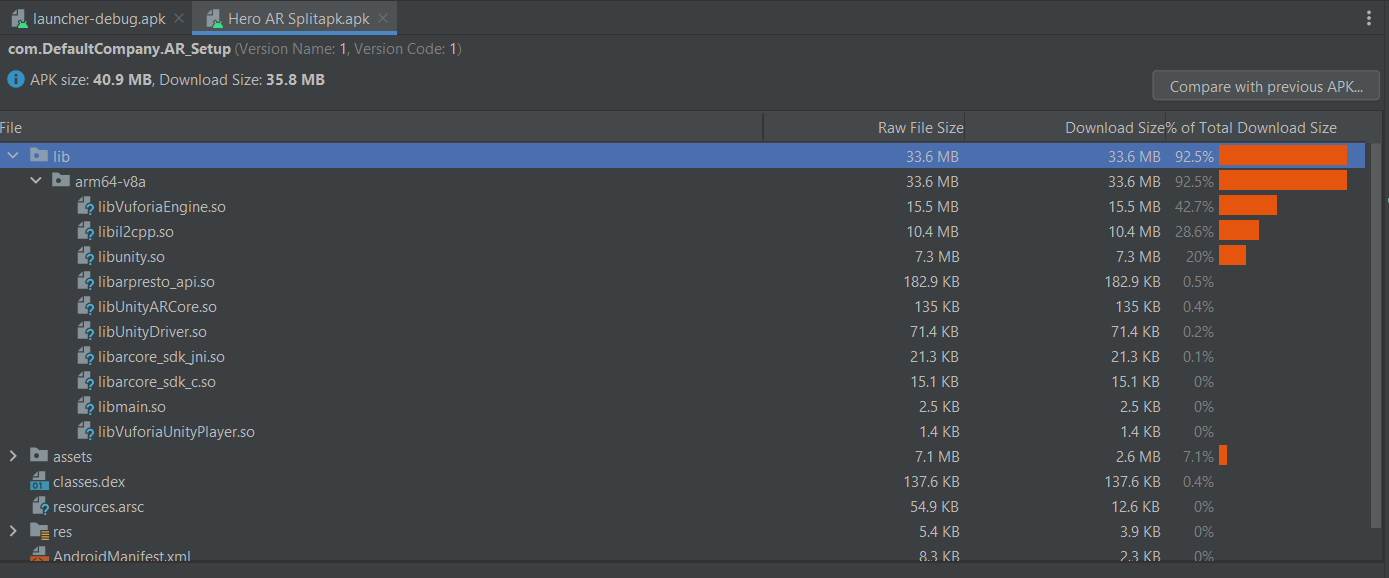Viewport: 1389px width, 578px height.
Task: Click the libil2cpp.so download size bar
Action: pyautogui.click(x=1238, y=231)
